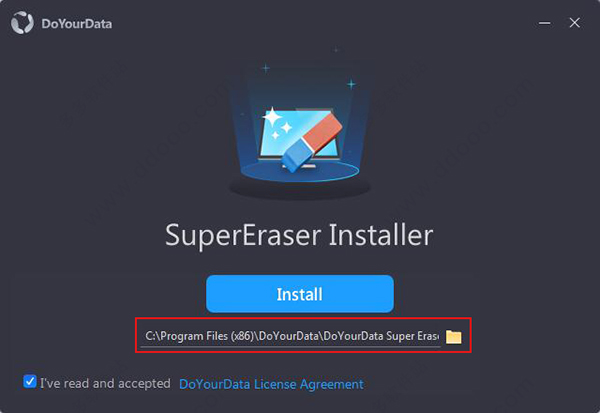This screenshot has height=413, width=600.
Task: Click the dark shadow beneath the illustration platform
Action: pyautogui.click(x=300, y=188)
